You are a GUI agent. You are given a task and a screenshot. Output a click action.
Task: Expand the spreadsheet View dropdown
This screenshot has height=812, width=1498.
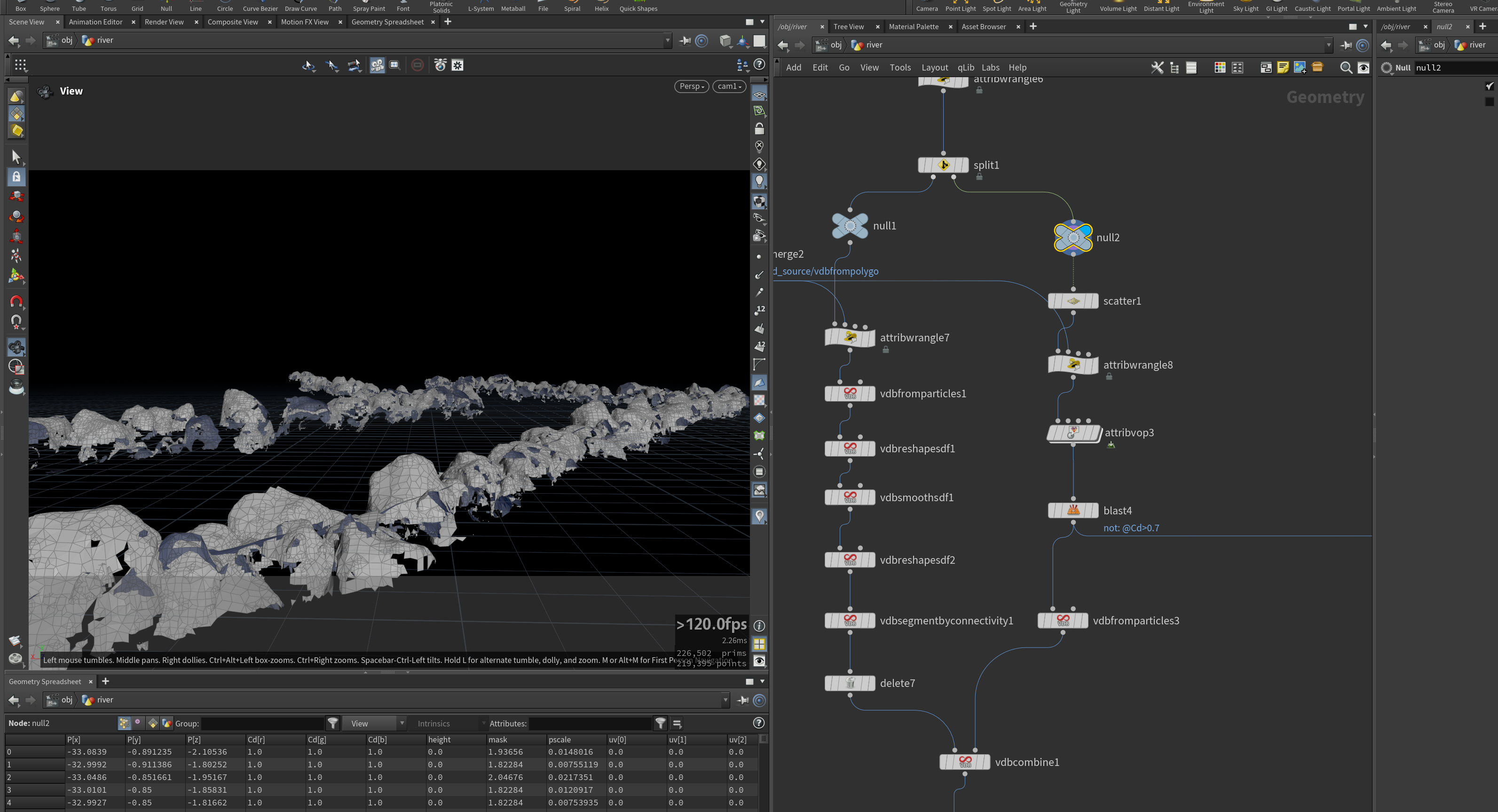coord(374,724)
